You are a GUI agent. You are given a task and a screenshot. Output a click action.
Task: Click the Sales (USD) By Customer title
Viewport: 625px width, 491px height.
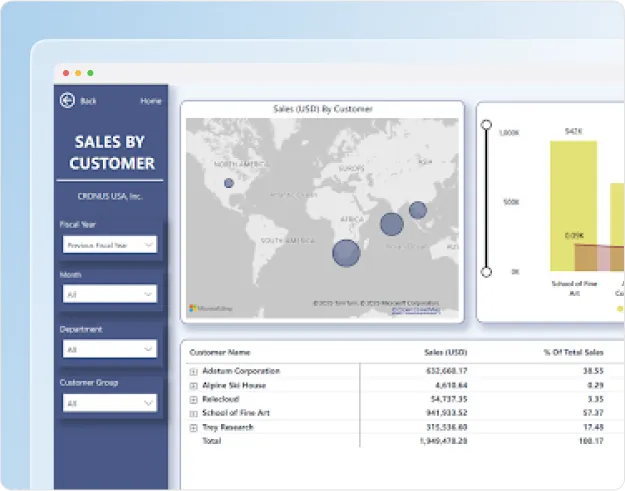coord(322,109)
